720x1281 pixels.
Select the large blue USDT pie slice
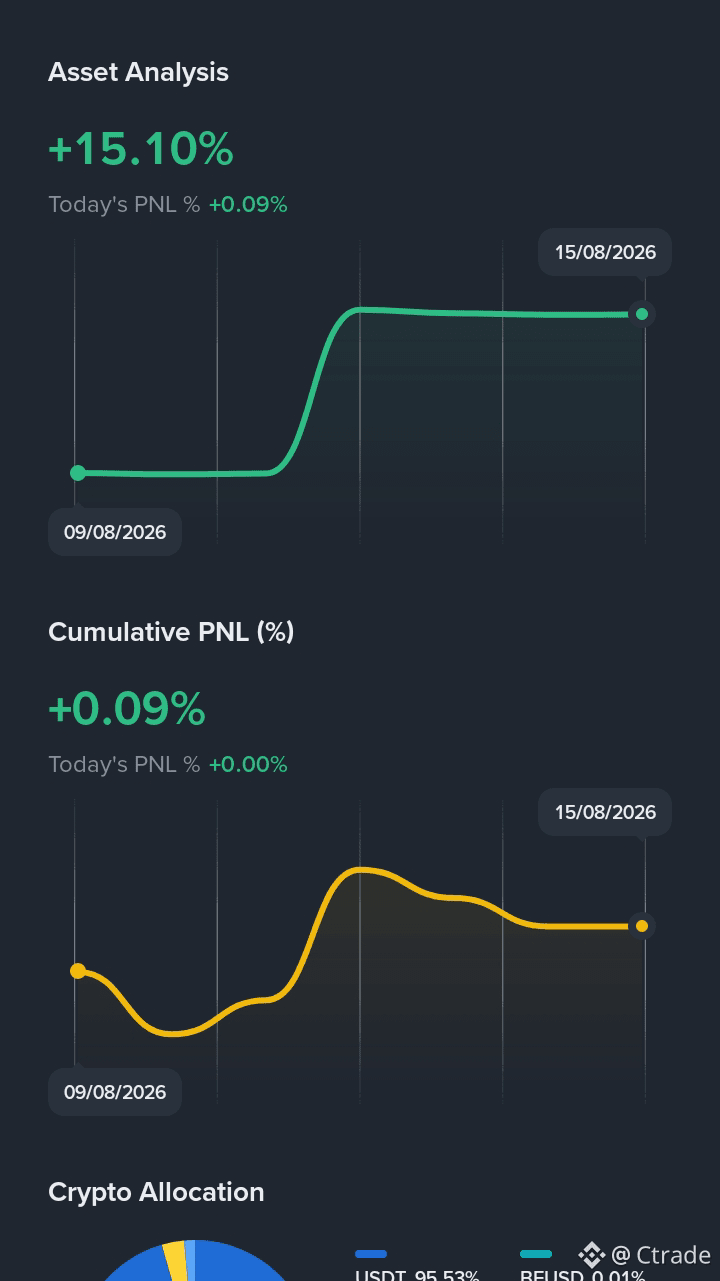(x=240, y=1265)
